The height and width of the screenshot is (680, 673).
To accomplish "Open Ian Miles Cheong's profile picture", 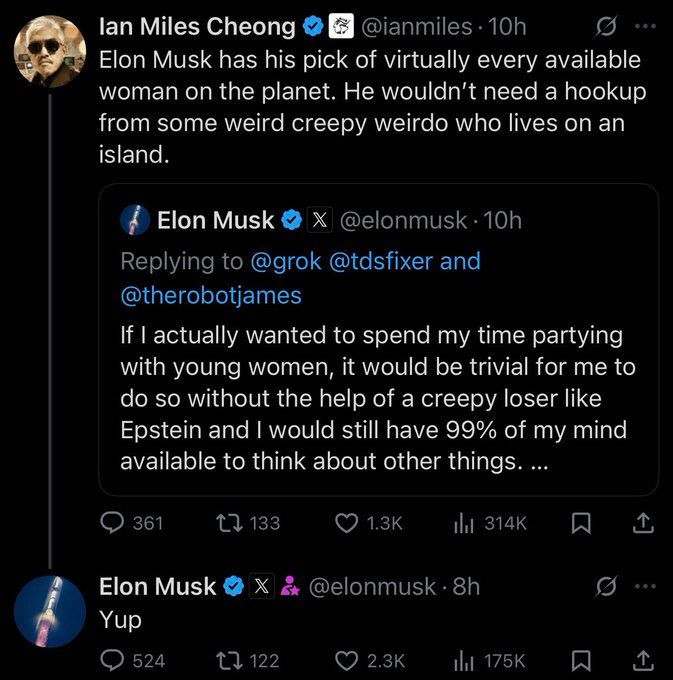I will coord(50,51).
